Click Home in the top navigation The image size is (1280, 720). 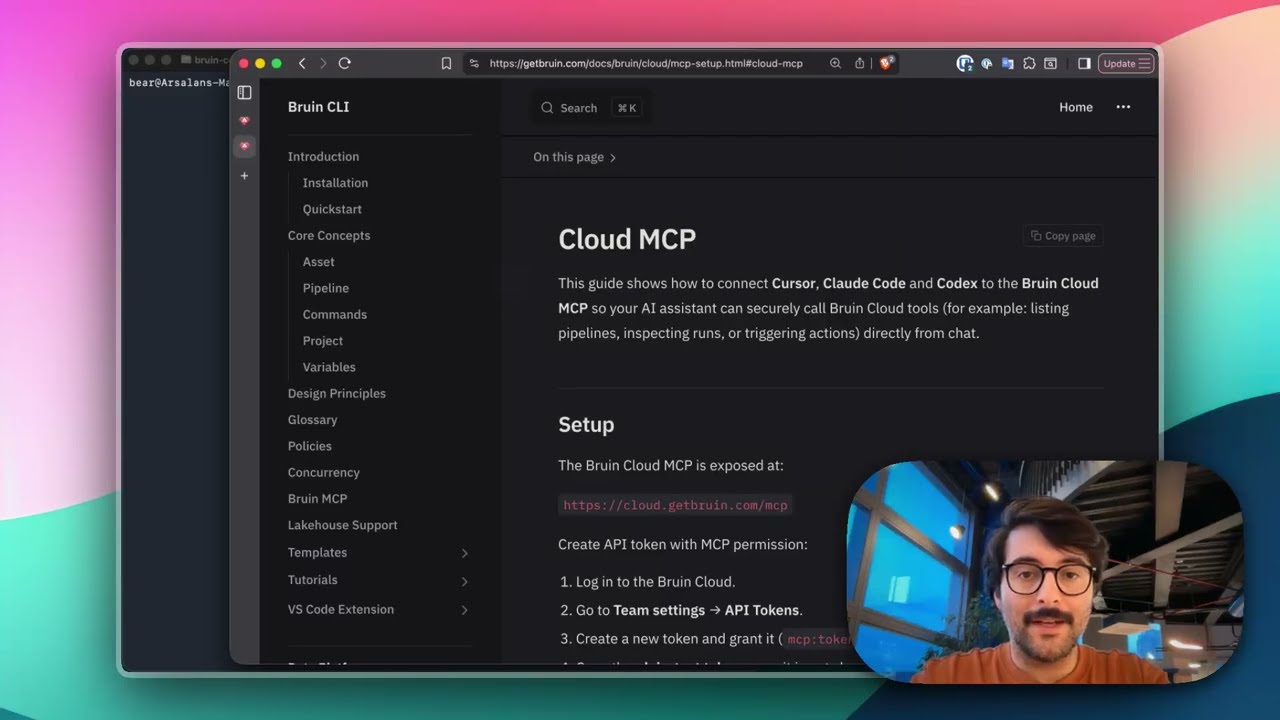click(1076, 107)
